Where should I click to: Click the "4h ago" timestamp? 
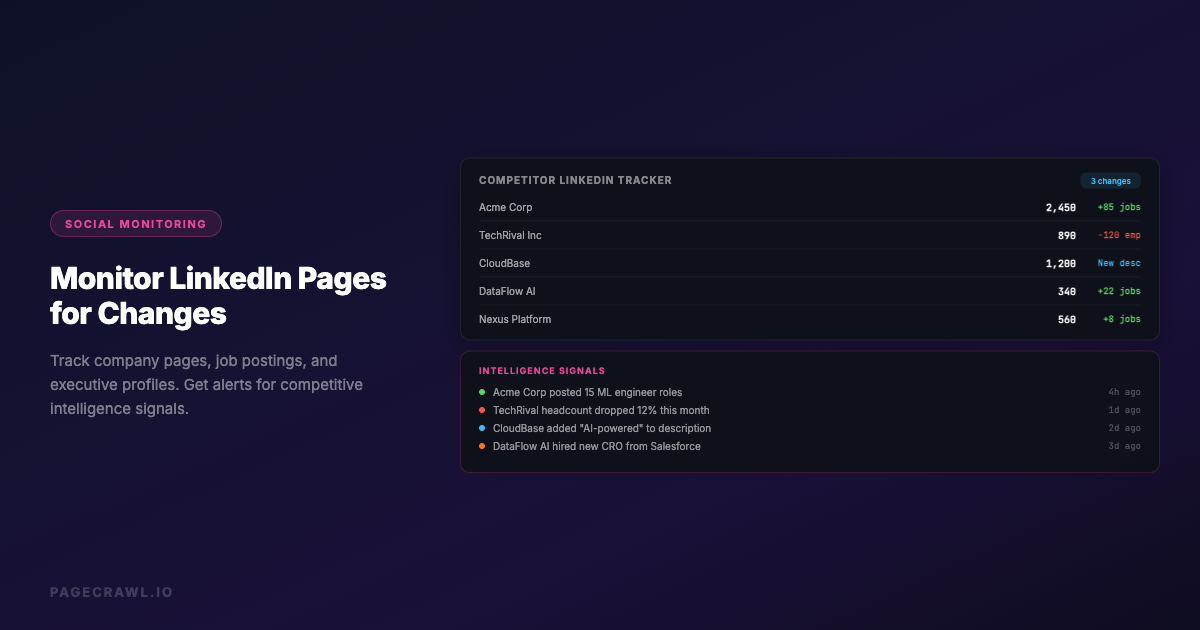click(1124, 392)
